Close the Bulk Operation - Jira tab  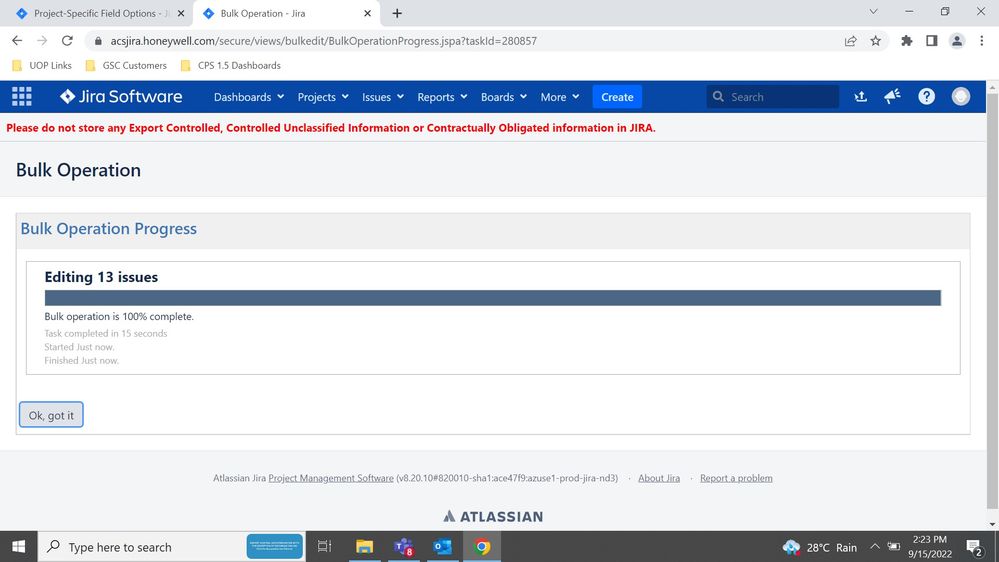(368, 13)
